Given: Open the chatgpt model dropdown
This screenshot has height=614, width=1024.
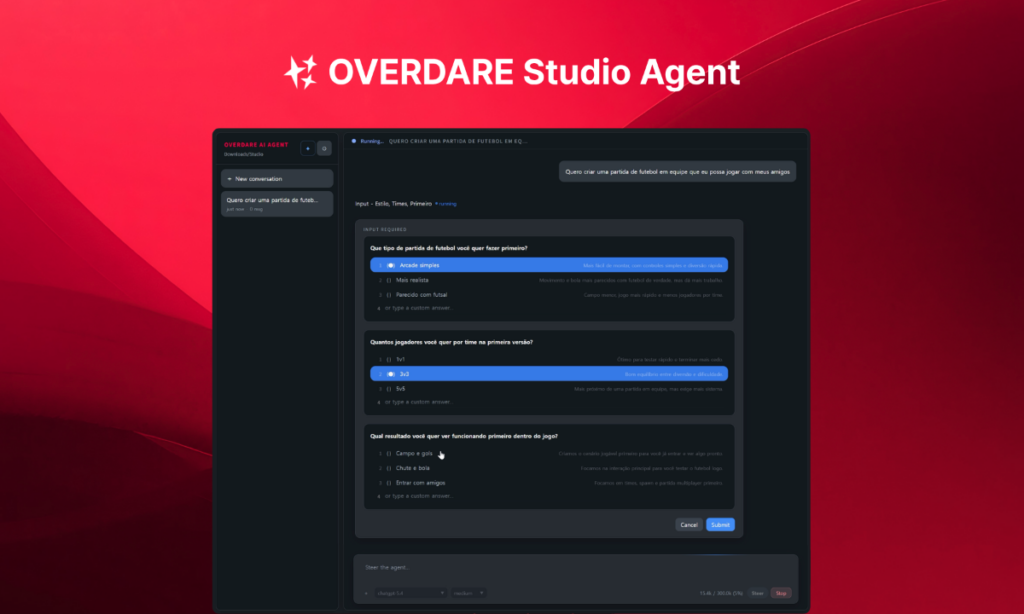Looking at the screenshot, I should pos(410,593).
